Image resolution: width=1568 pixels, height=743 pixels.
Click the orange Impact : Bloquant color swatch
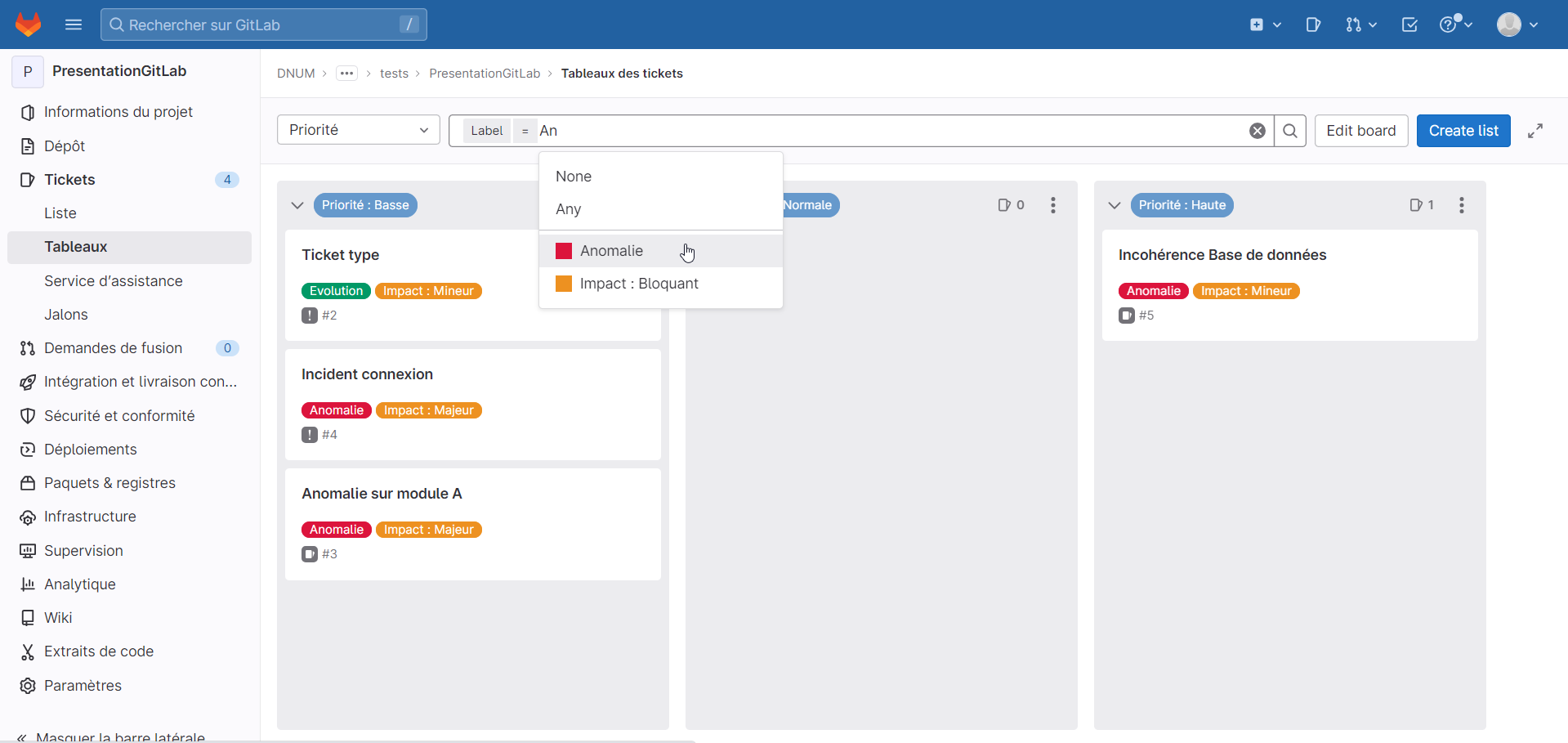564,284
